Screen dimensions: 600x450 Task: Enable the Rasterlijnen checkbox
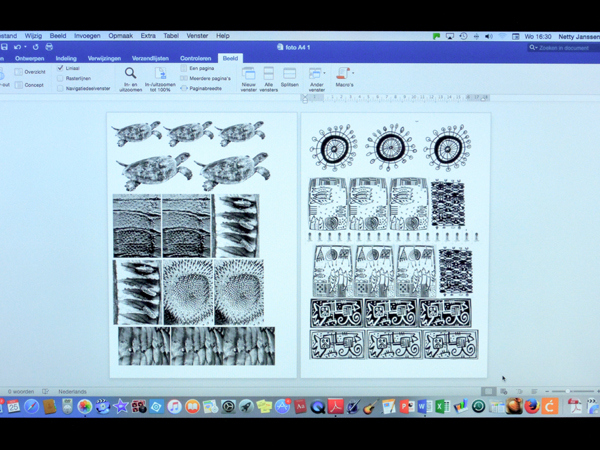tap(61, 78)
